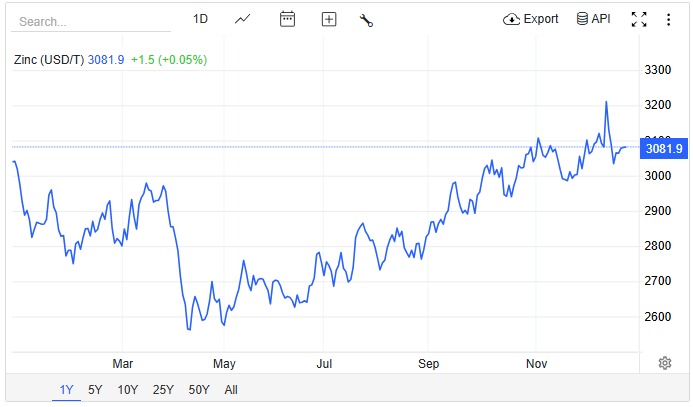Open the calendar date range picker
Image resolution: width=693 pixels, height=407 pixels.
coord(288,19)
